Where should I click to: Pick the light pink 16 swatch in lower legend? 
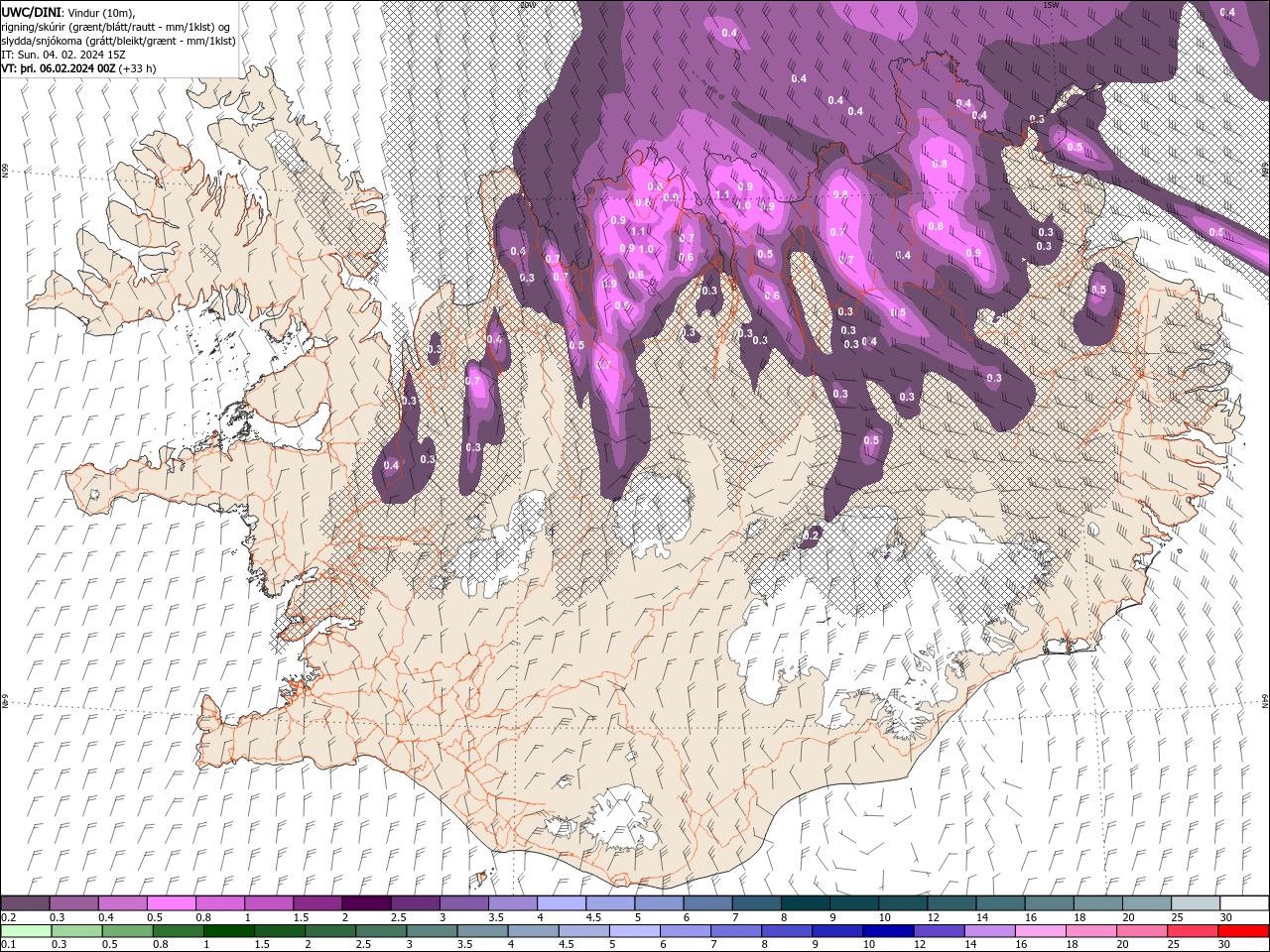point(1040,931)
